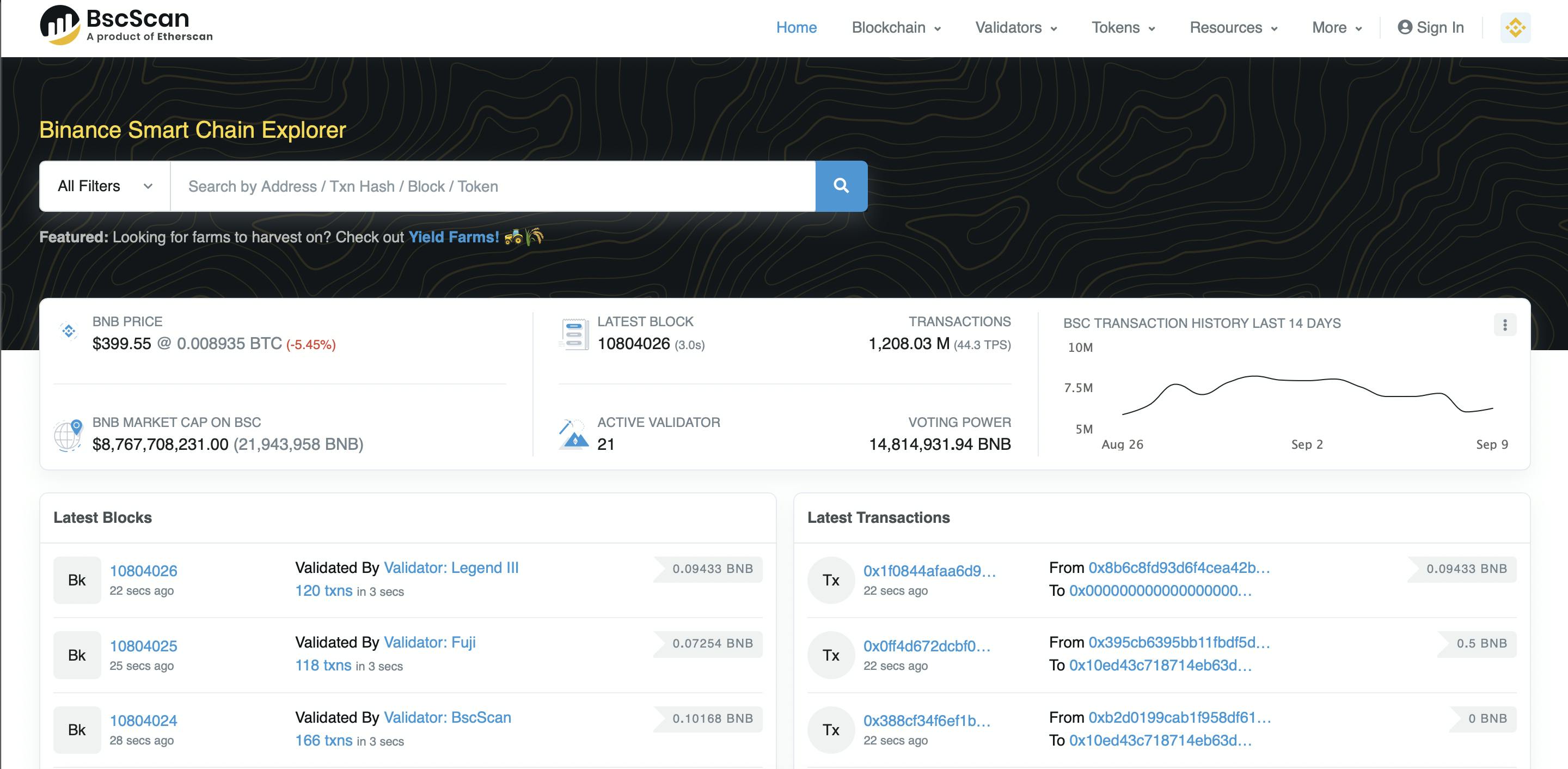Click the 0.10168 BNB block reward badge
The width and height of the screenshot is (1568, 769).
click(708, 718)
